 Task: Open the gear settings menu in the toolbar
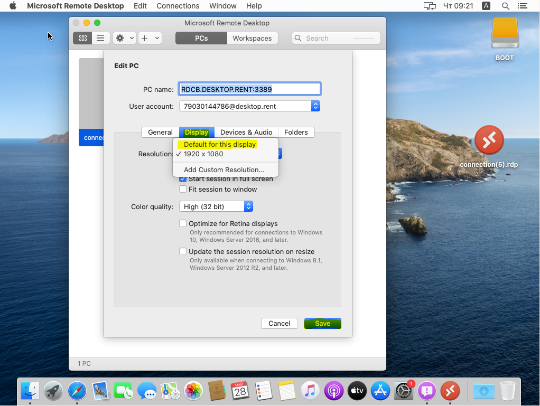coord(124,38)
